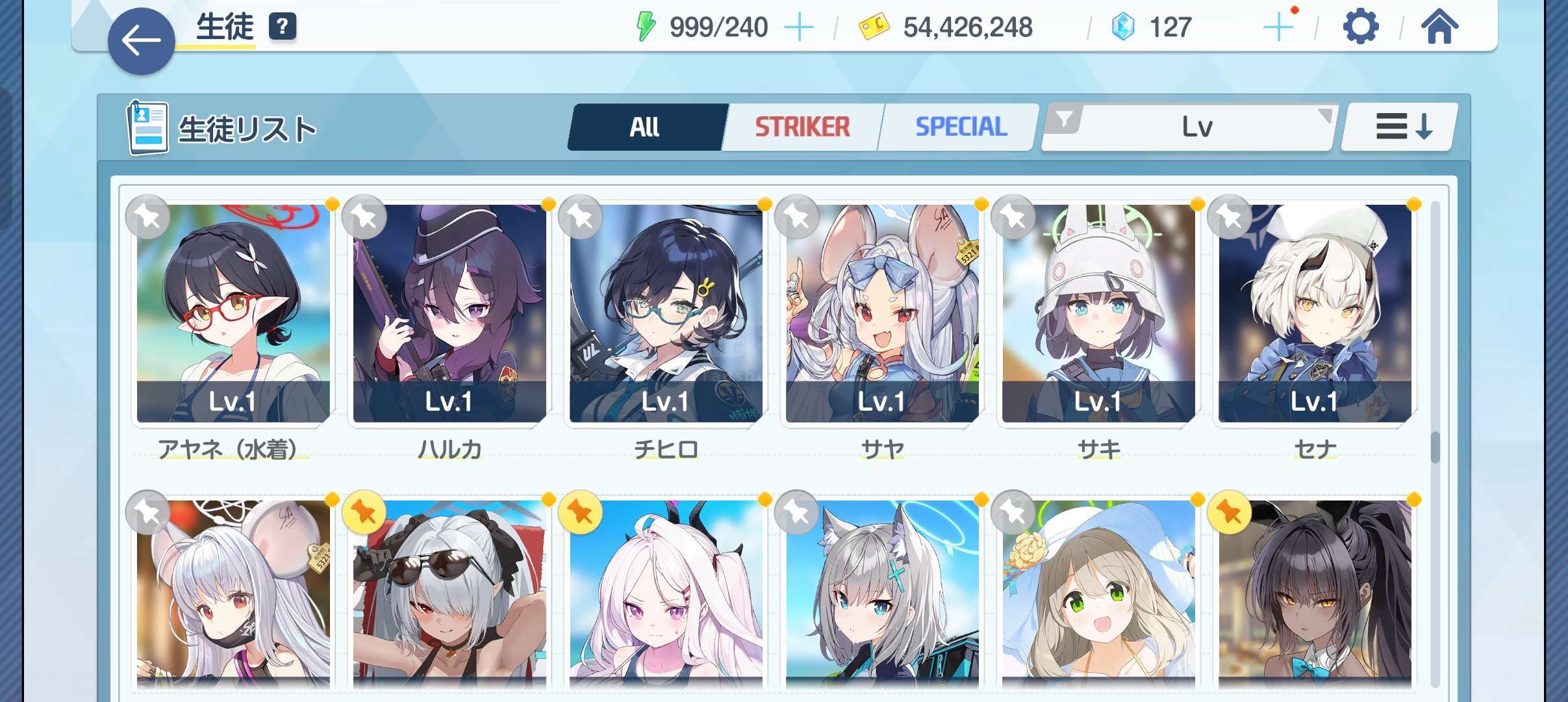The width and height of the screenshot is (1568, 702).
Task: Go back using the arrow button
Action: 141,41
